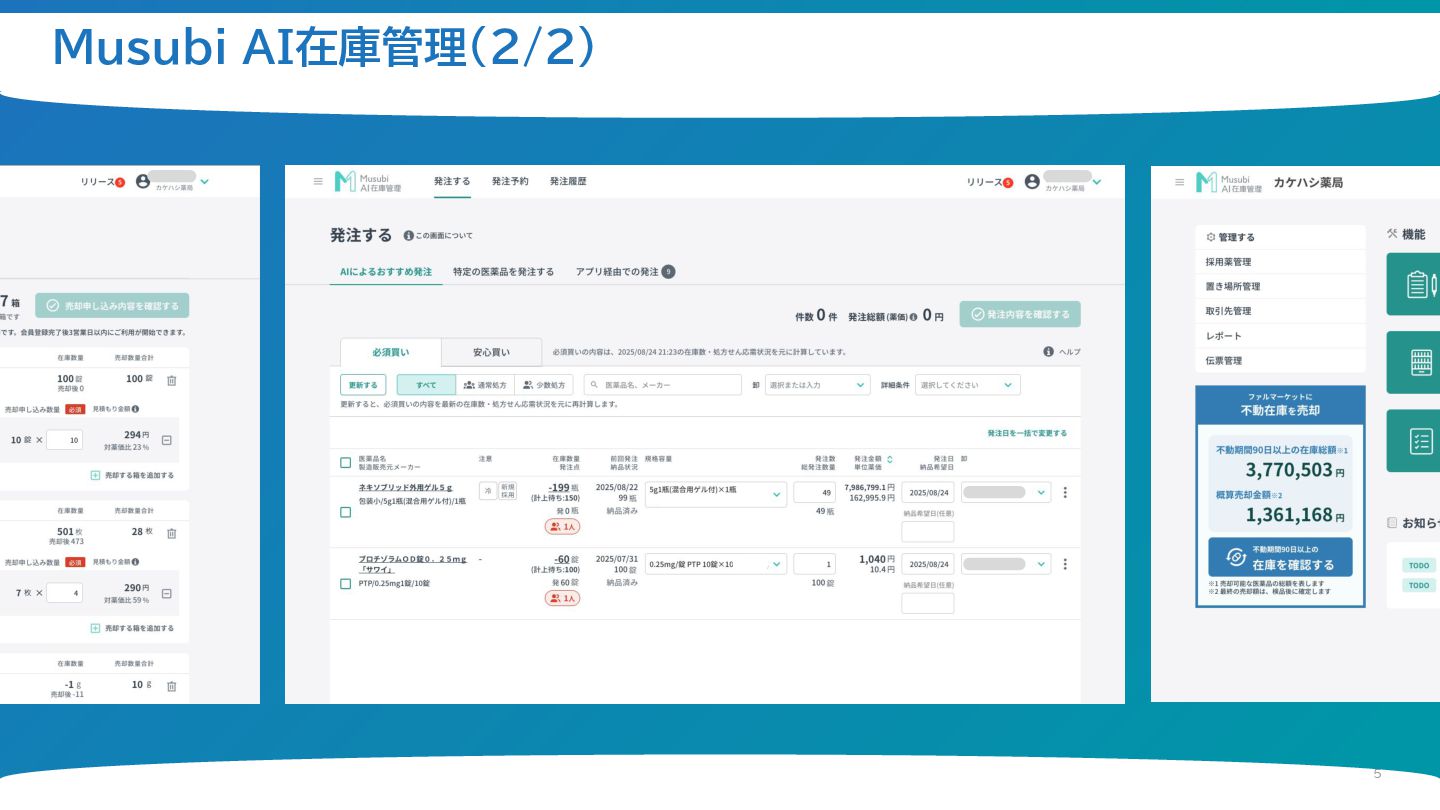This screenshot has width=1440, height=810.
Task: Click Musubi logo in center order screen
Action: click(x=368, y=182)
